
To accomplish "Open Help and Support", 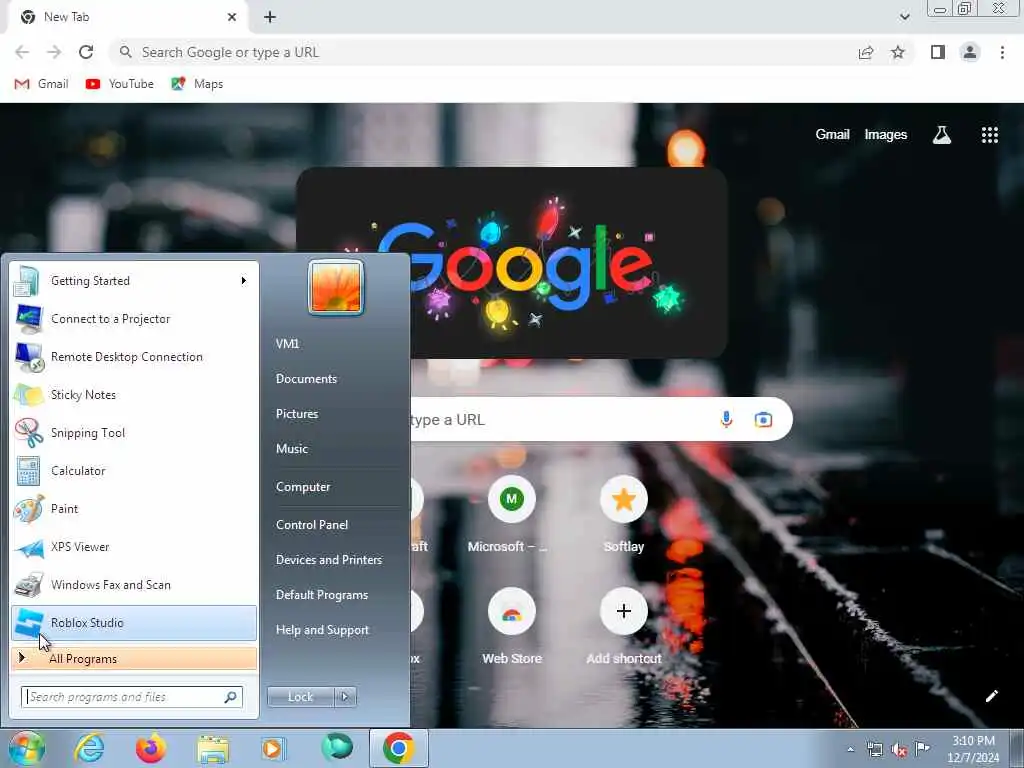I will (322, 630).
